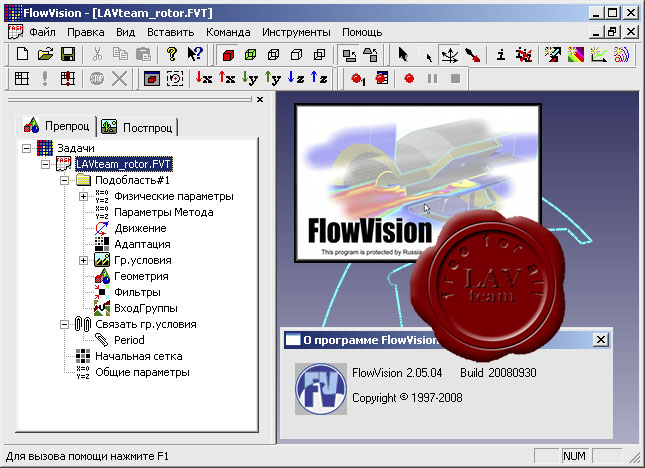The width and height of the screenshot is (645, 468).
Task: Open the Вставить menu
Action: 170,32
